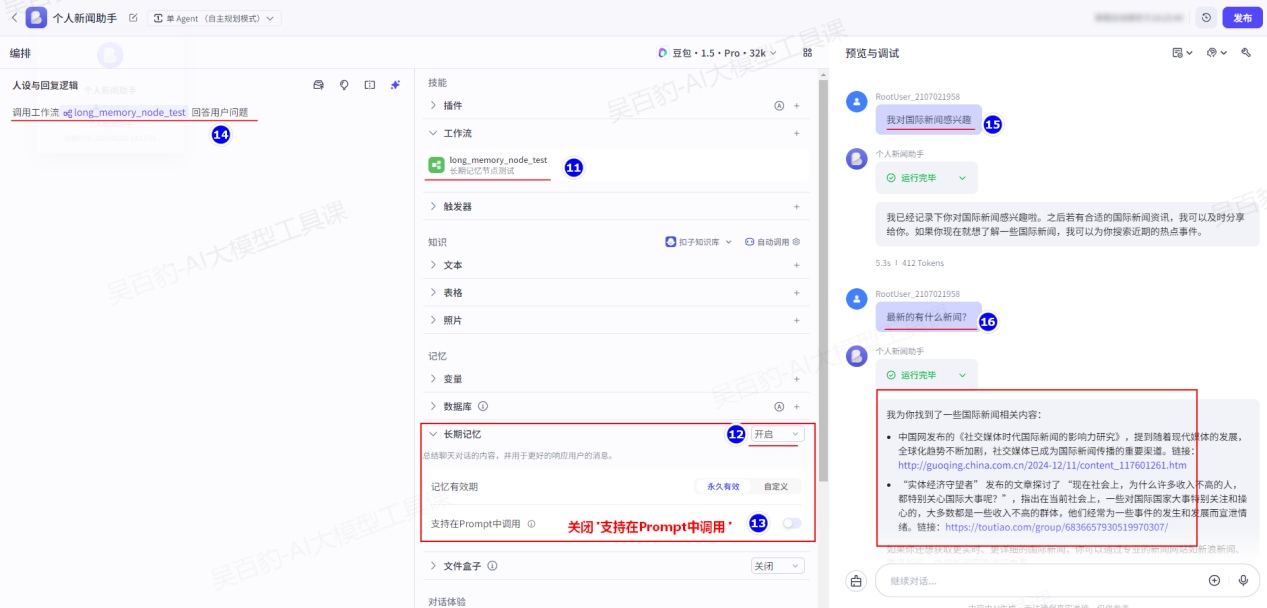The width and height of the screenshot is (1267, 608).
Task: Open the history clock icon
Action: point(1206,18)
